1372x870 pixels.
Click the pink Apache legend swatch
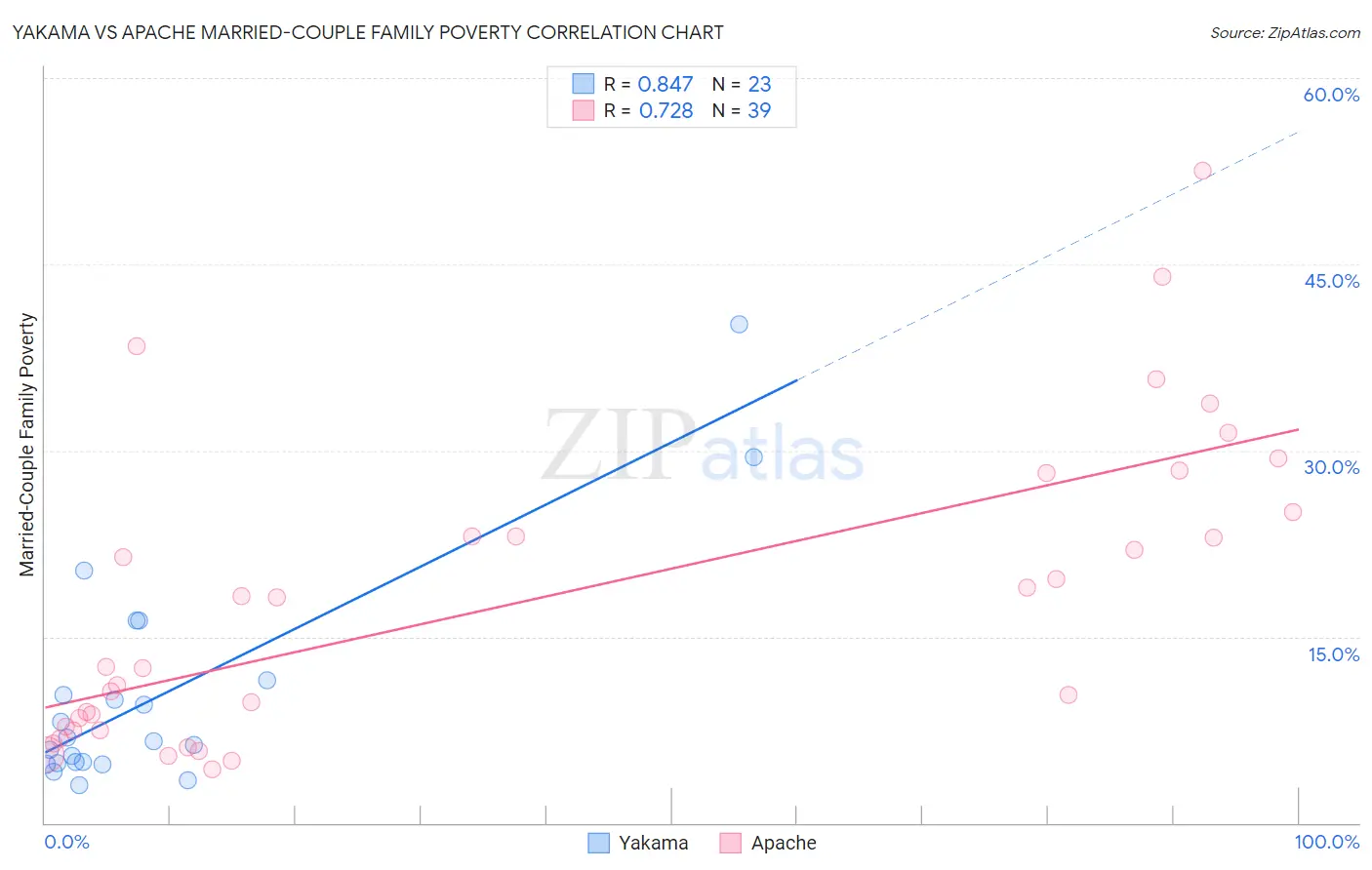(730, 843)
